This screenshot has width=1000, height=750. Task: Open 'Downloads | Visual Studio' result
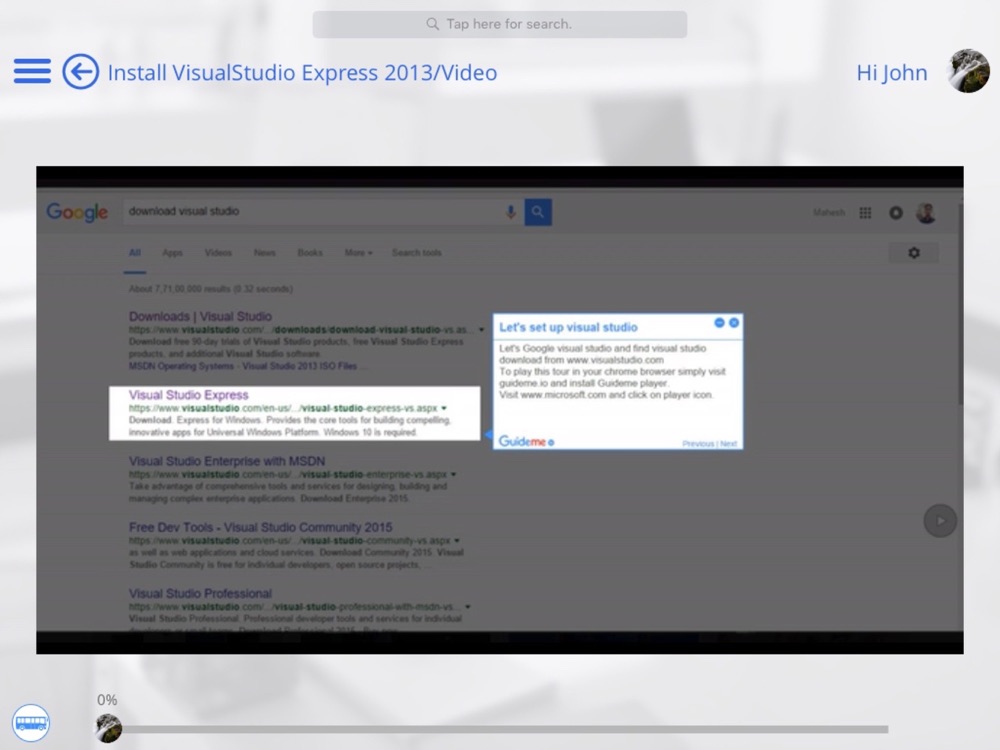tap(200, 316)
